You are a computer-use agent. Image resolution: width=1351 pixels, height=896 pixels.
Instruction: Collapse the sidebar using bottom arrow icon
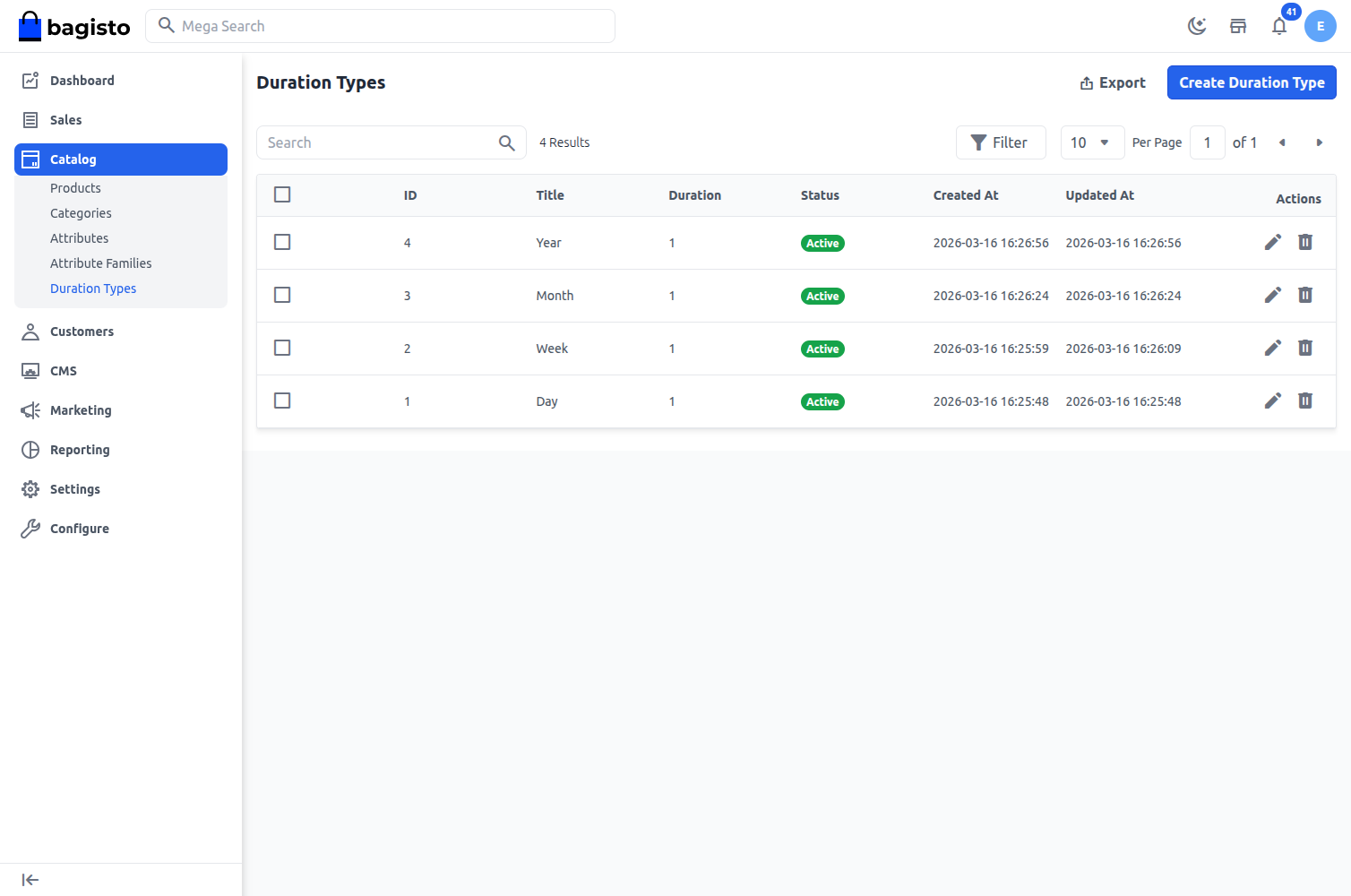[x=30, y=879]
